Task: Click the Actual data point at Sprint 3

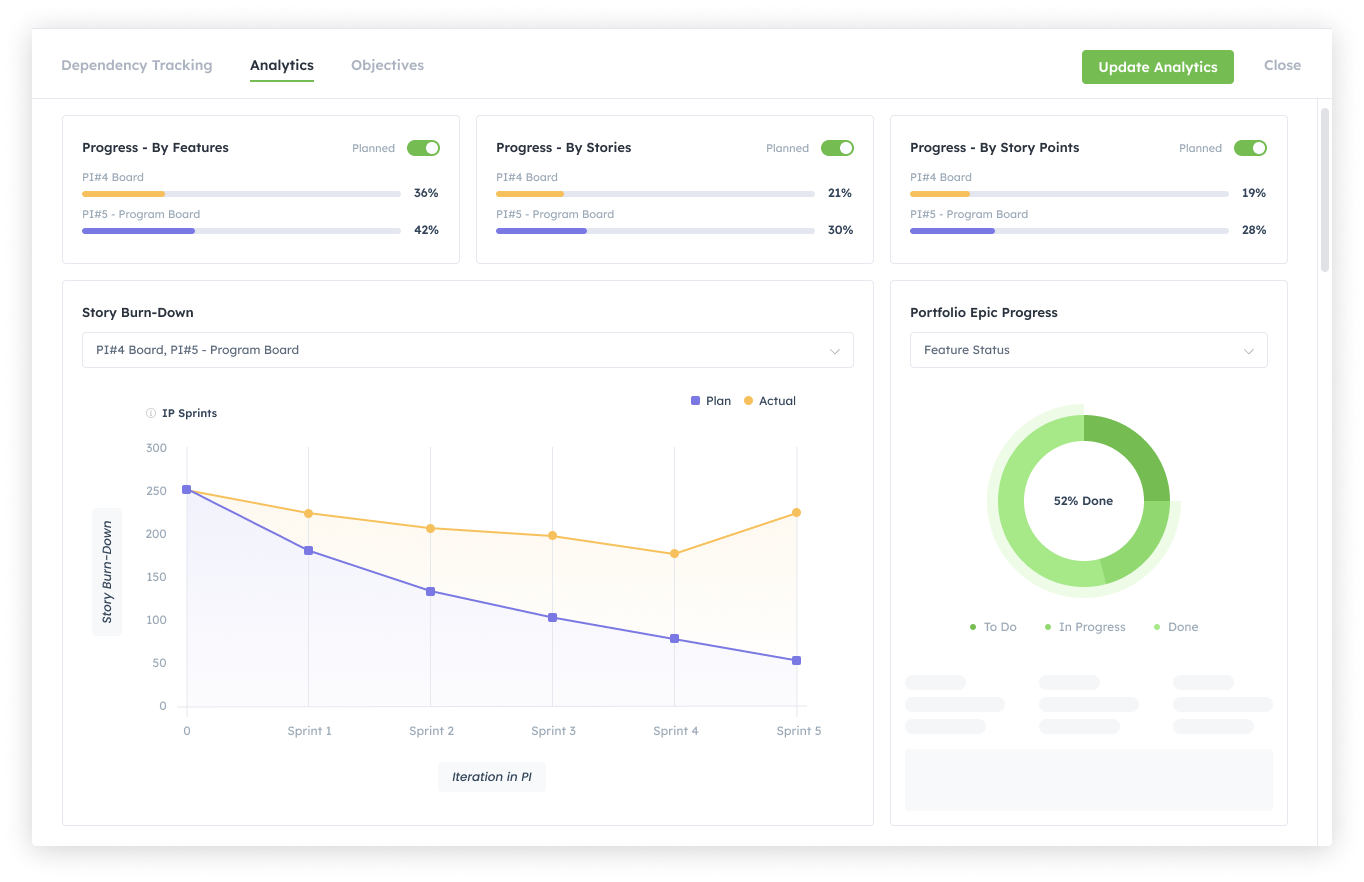Action: click(552, 536)
